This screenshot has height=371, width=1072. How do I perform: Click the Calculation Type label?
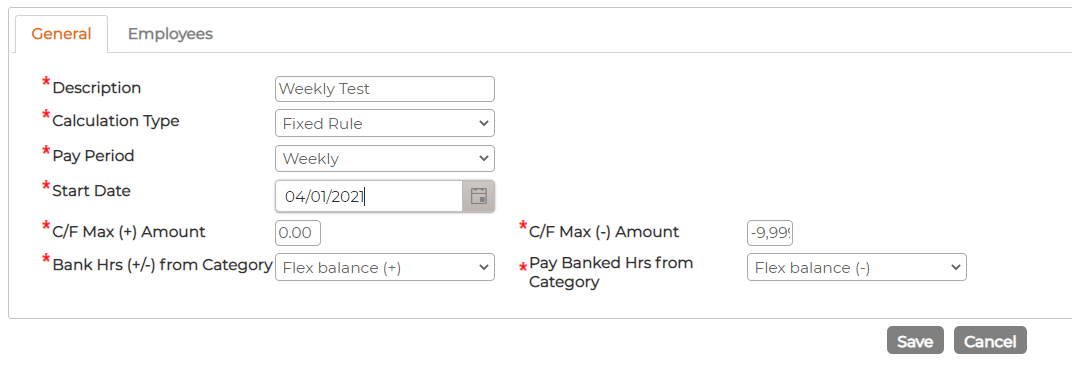pyautogui.click(x=116, y=121)
